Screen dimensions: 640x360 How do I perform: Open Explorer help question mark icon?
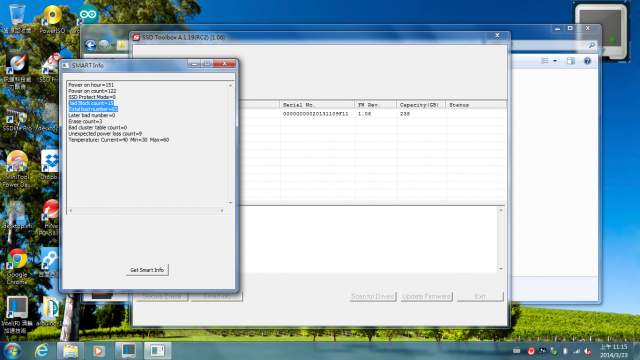pos(587,61)
